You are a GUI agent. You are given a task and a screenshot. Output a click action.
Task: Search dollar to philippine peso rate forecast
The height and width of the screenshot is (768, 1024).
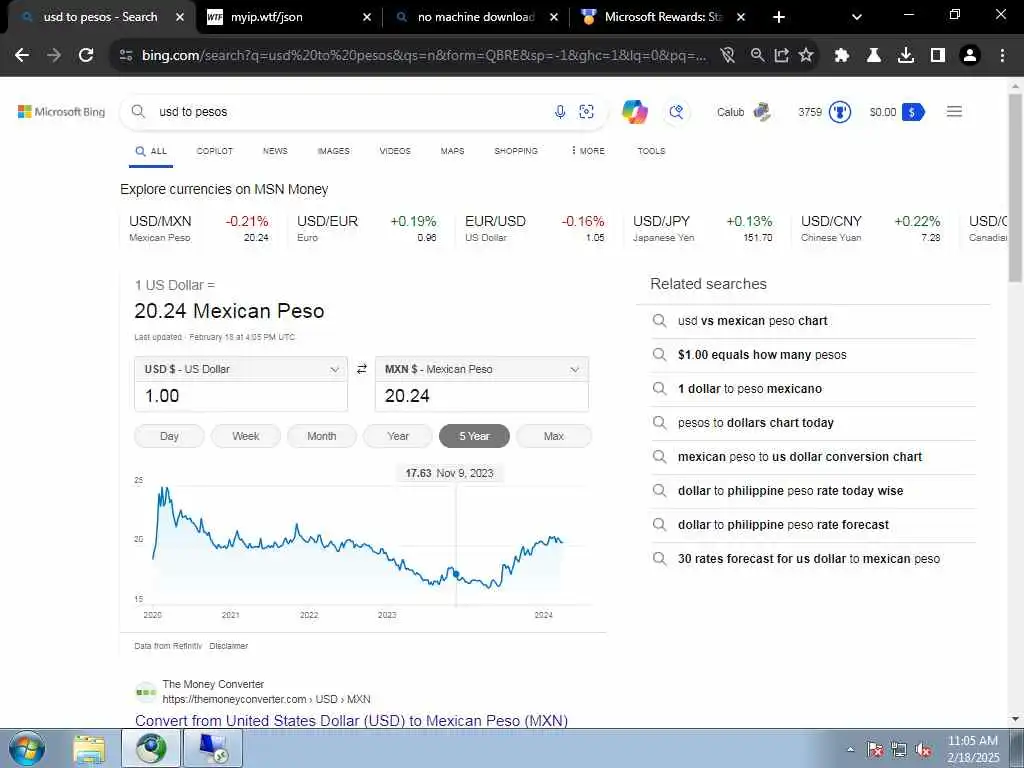pyautogui.click(x=783, y=524)
